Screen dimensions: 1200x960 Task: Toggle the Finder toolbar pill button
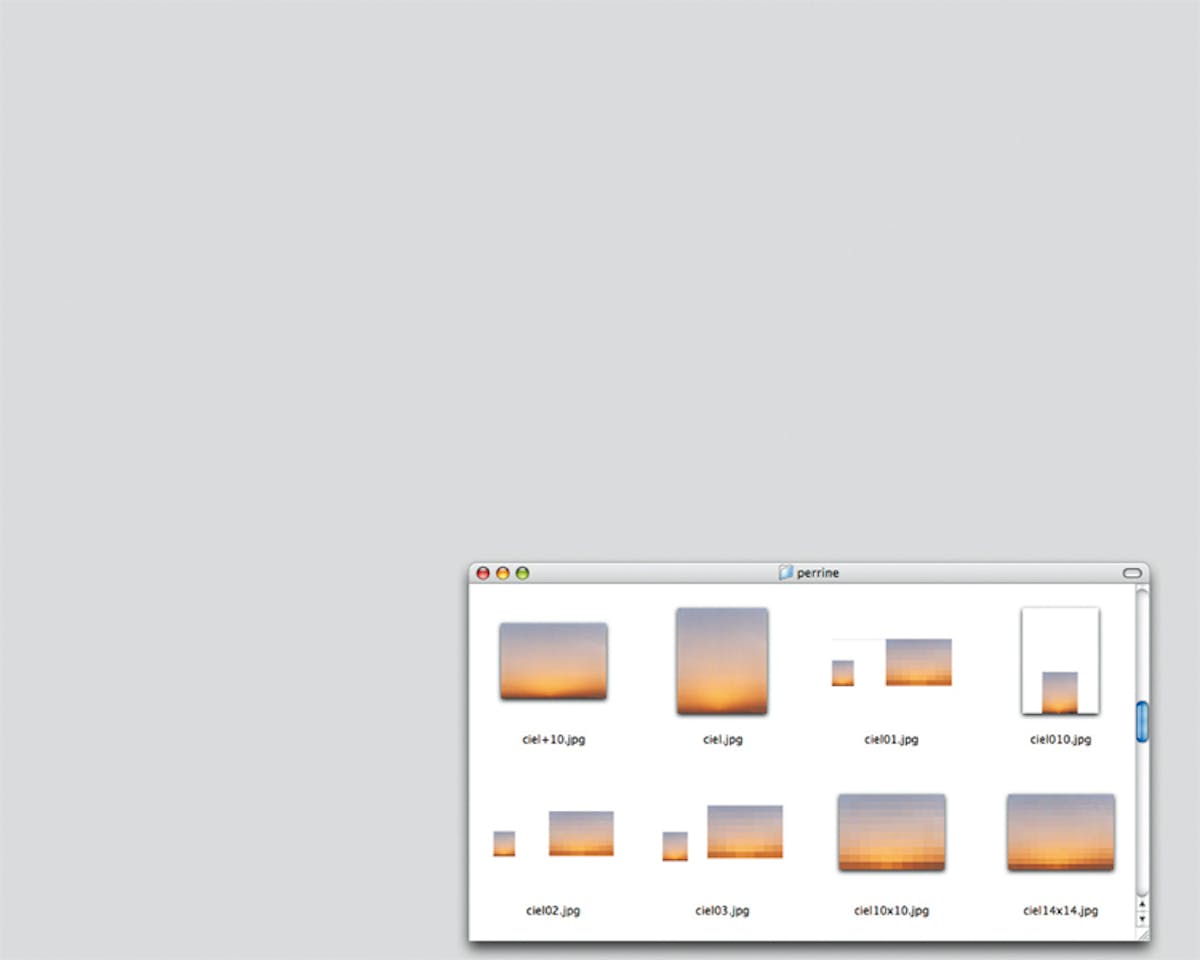(x=1132, y=573)
